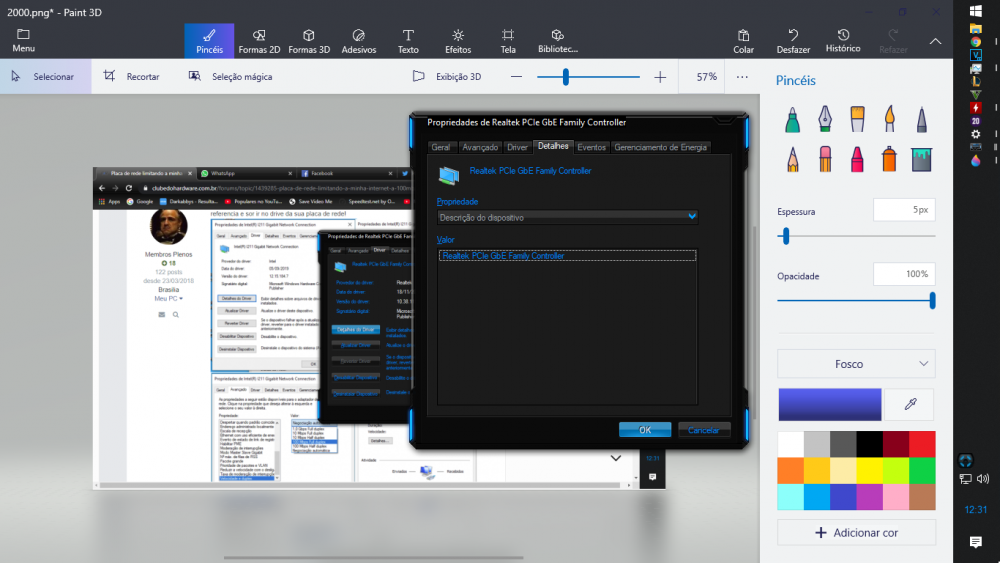Toggle Exibição 3D view
Viewport: 1000px width, 563px height.
click(448, 76)
